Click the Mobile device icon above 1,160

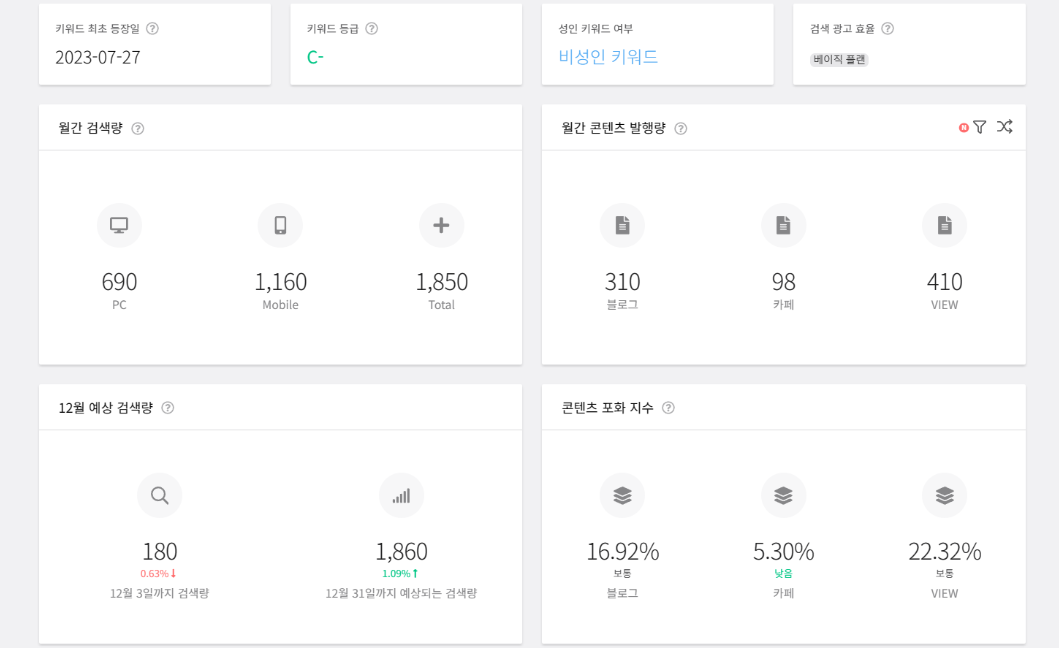tap(280, 225)
